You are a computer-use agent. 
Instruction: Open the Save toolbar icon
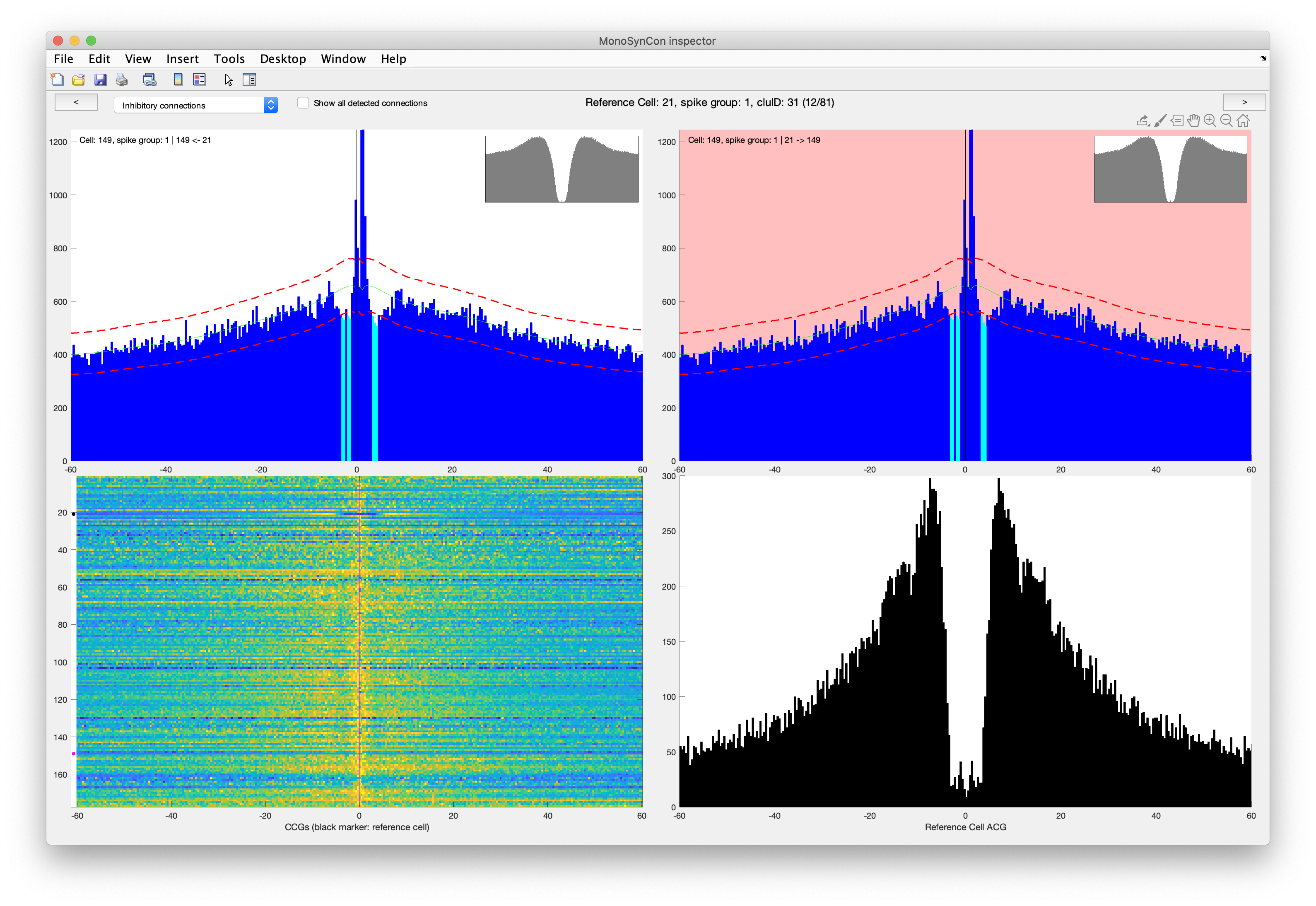tap(101, 80)
